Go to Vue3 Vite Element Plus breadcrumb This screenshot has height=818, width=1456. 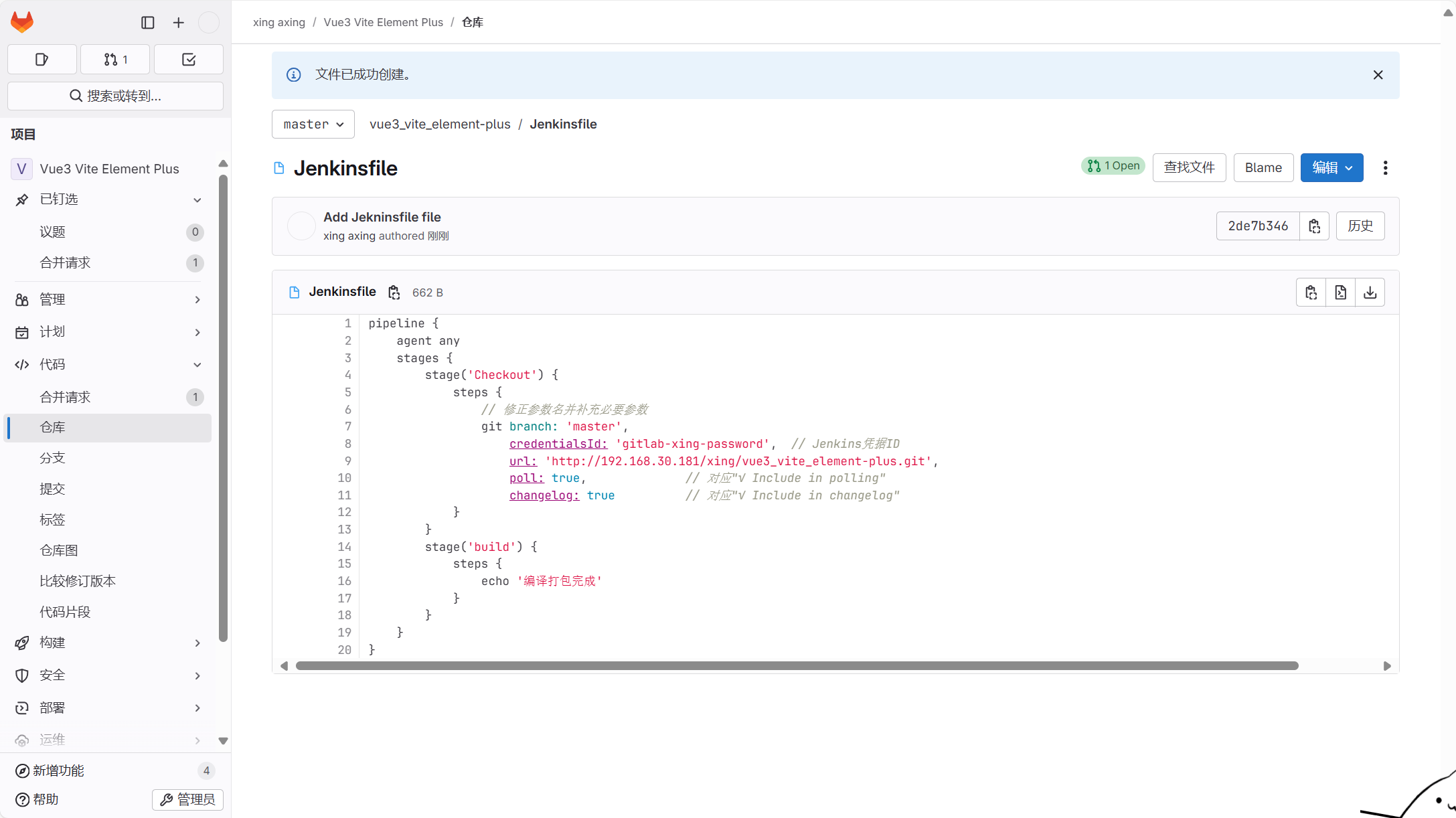click(384, 22)
